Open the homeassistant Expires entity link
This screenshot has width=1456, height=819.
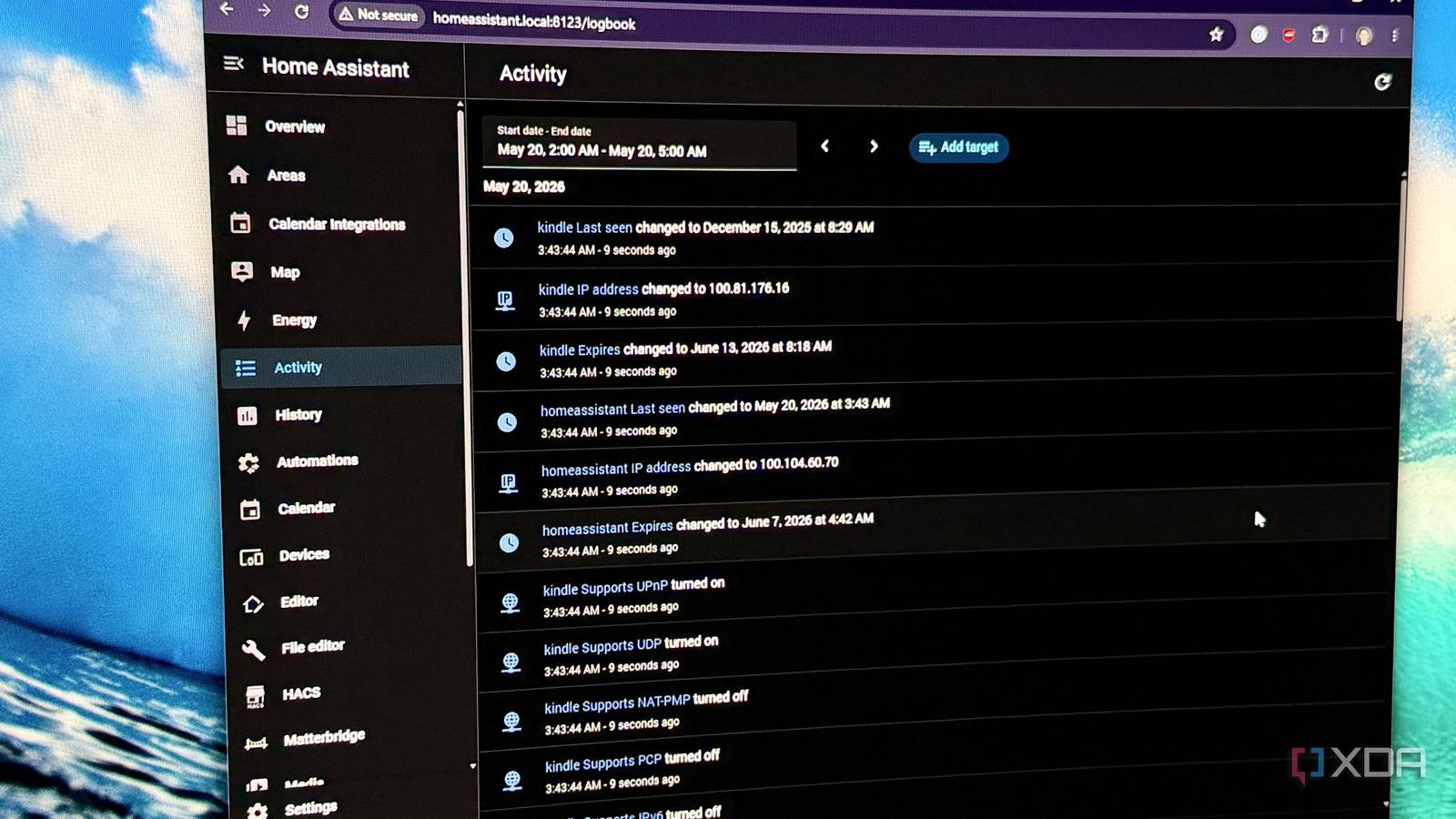(x=608, y=528)
